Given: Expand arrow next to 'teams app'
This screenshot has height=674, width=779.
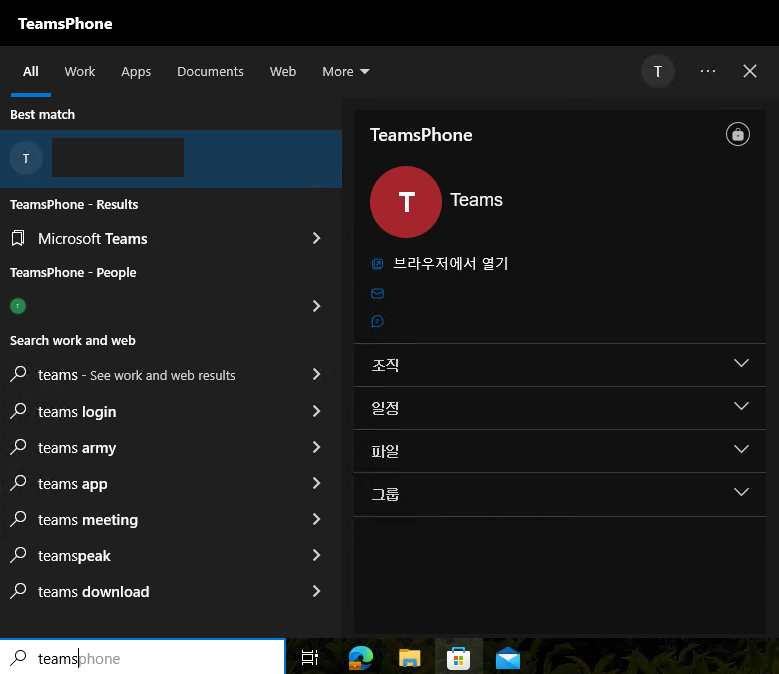Looking at the screenshot, I should click(x=316, y=483).
